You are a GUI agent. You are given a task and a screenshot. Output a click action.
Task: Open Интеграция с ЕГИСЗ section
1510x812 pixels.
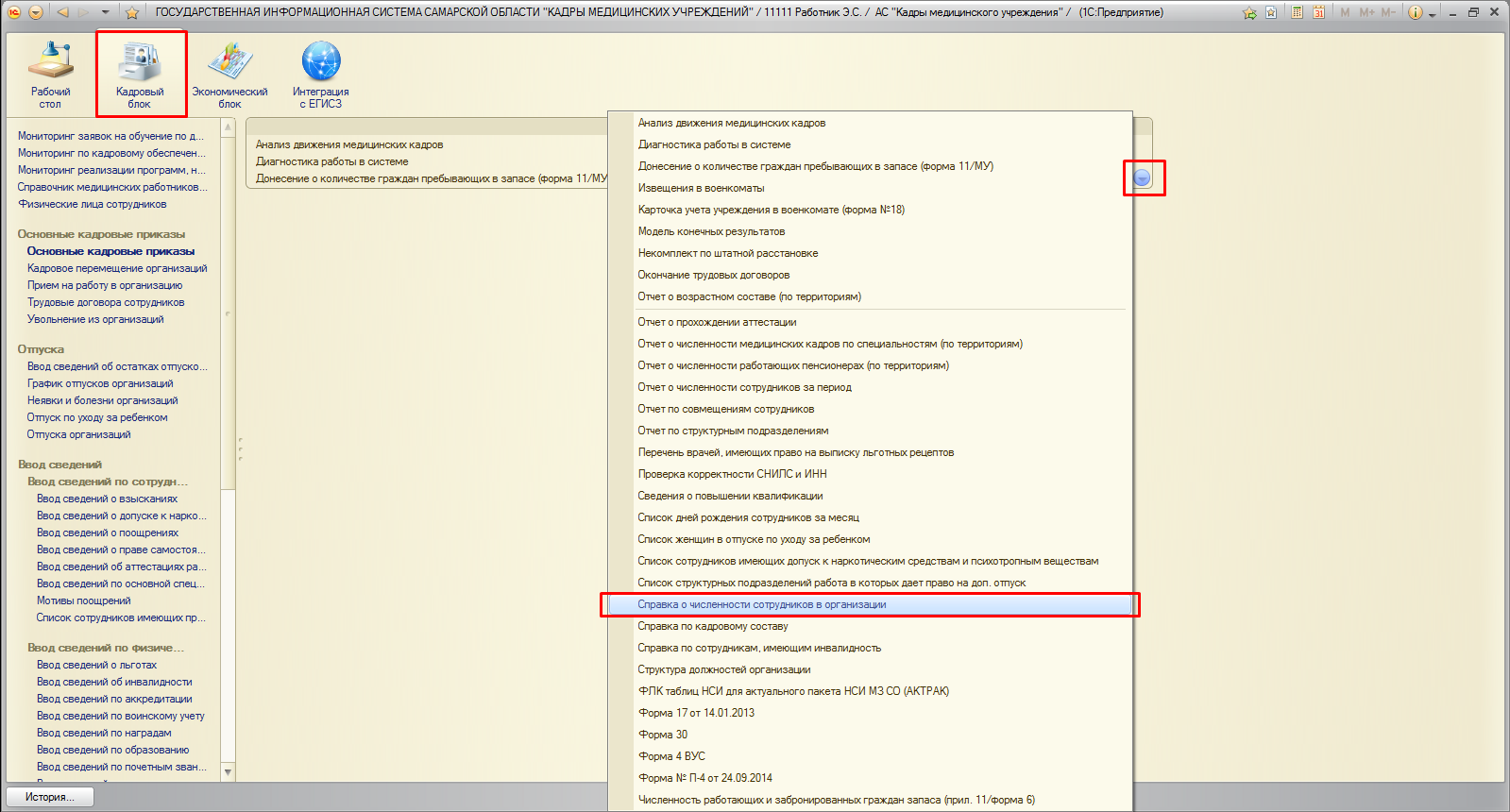(x=320, y=72)
